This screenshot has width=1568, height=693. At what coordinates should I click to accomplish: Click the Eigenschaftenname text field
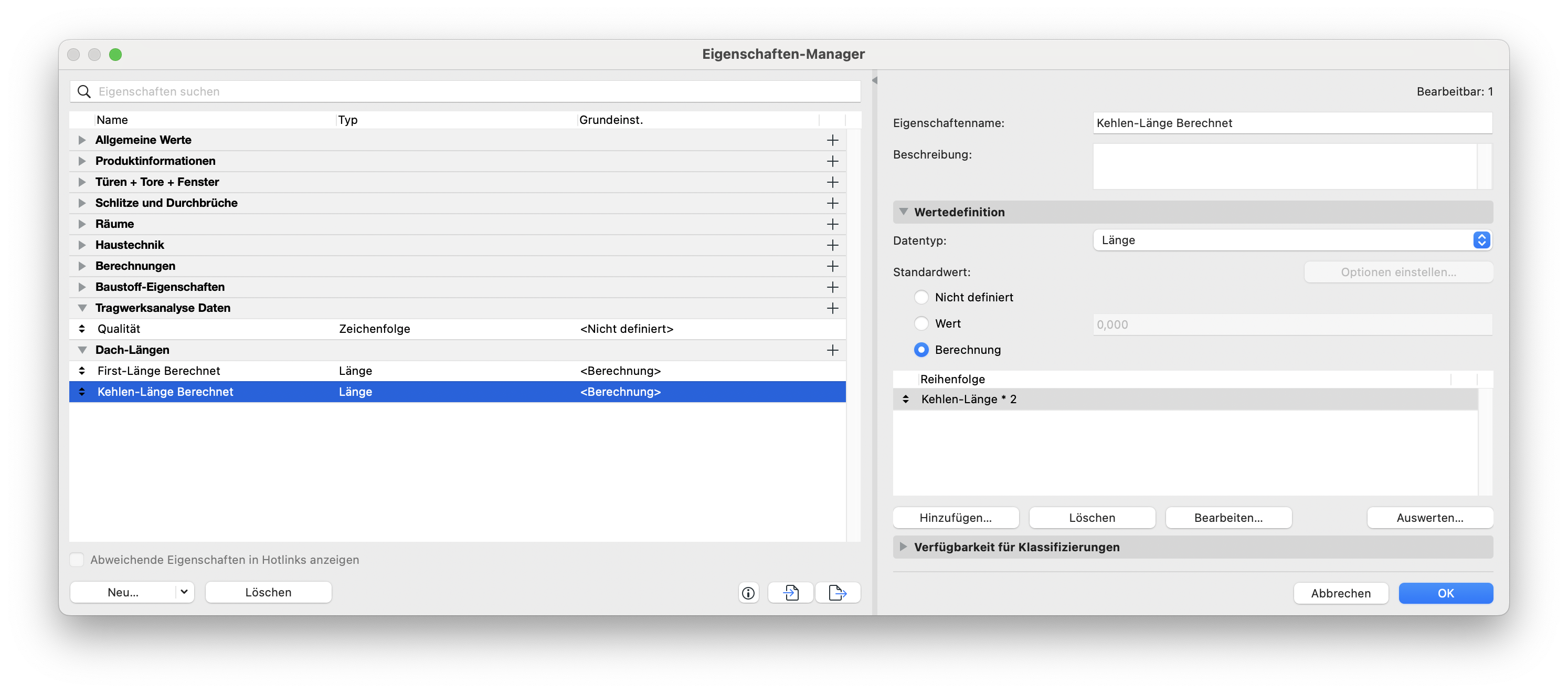click(1292, 123)
